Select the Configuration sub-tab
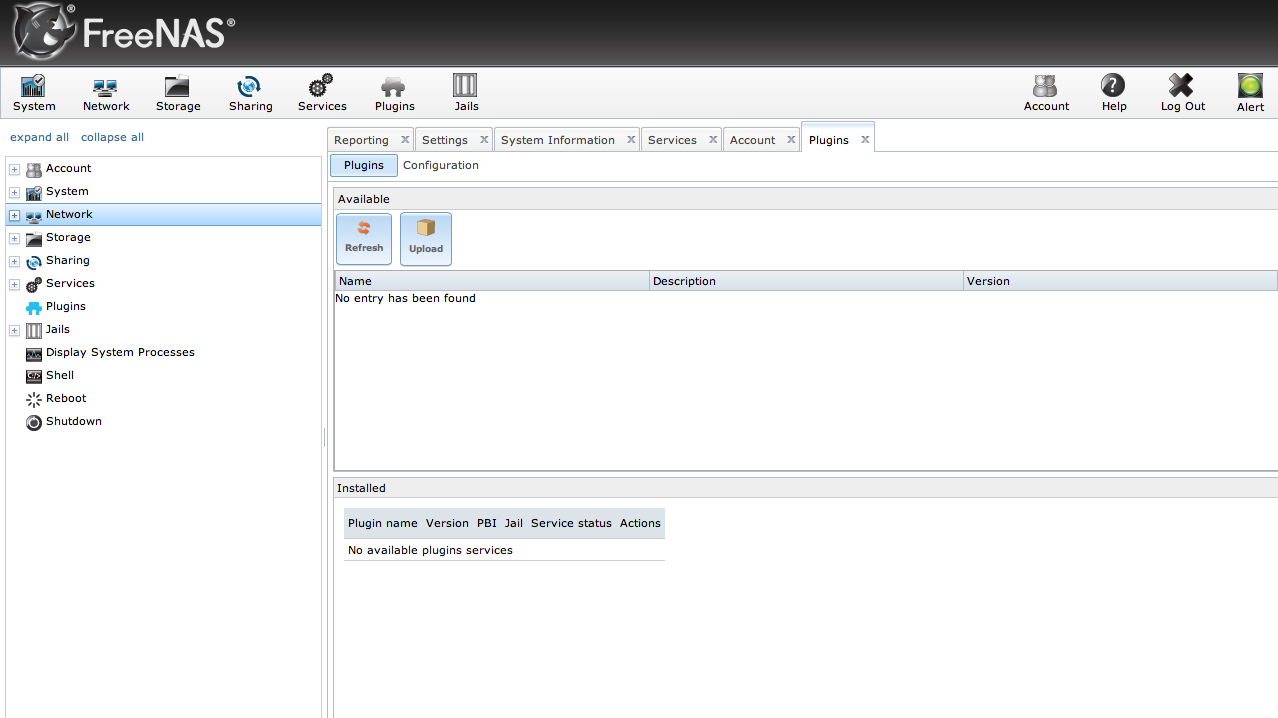The width and height of the screenshot is (1278, 718). 441,165
